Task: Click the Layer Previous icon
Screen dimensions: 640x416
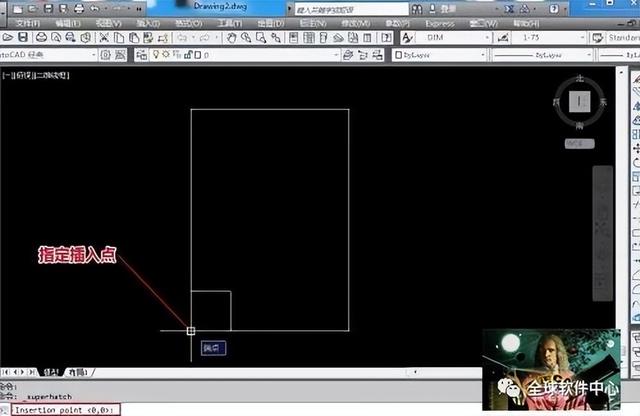Action: [x=363, y=55]
